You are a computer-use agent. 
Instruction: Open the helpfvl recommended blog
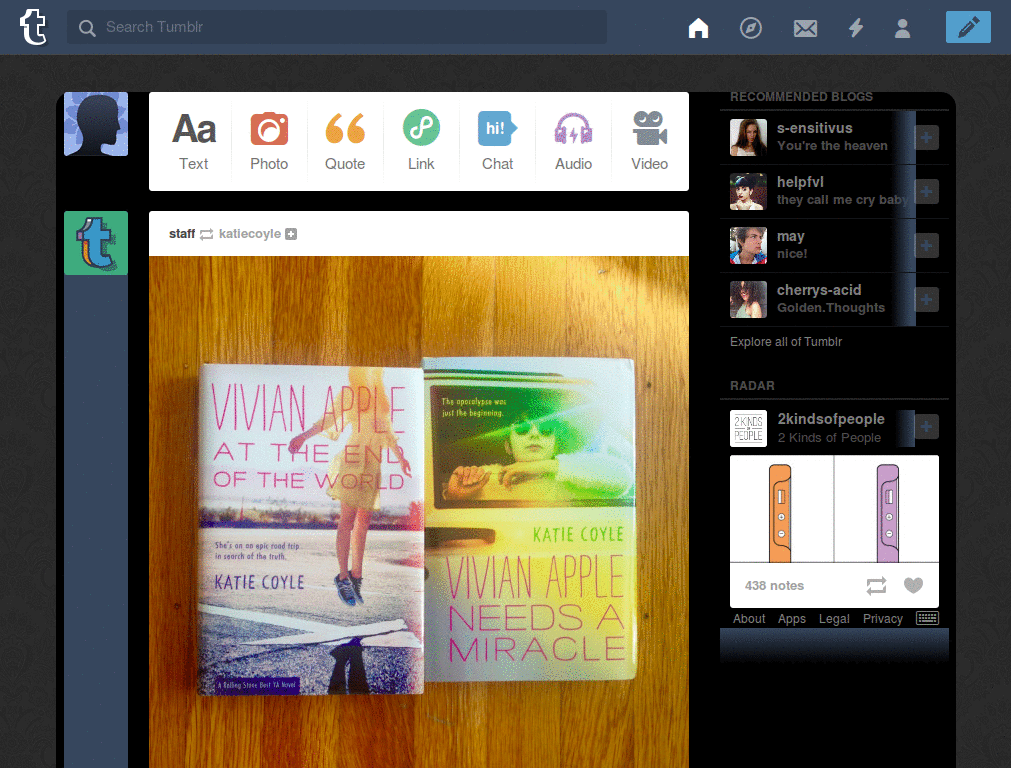[800, 182]
